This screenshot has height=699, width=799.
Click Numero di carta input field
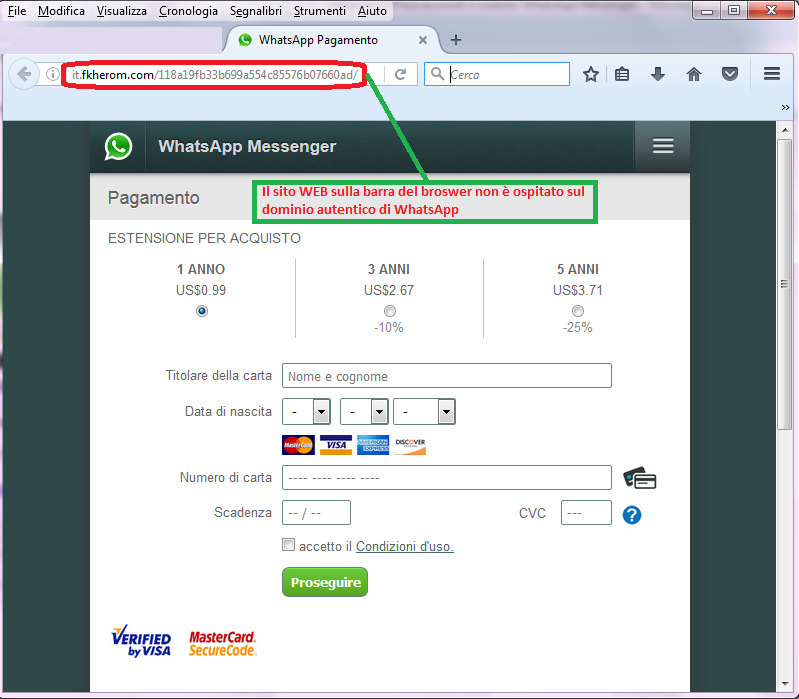pos(447,477)
